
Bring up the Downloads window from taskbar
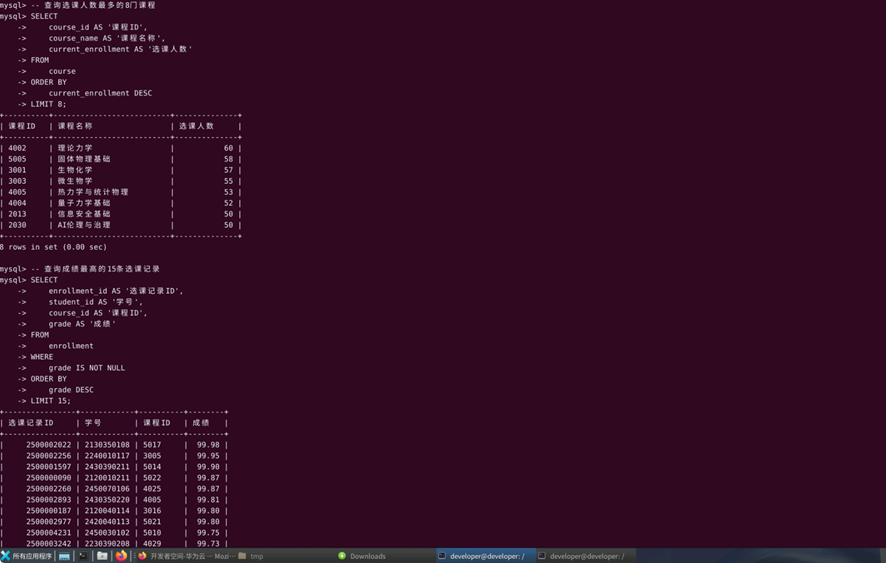tap(362, 556)
